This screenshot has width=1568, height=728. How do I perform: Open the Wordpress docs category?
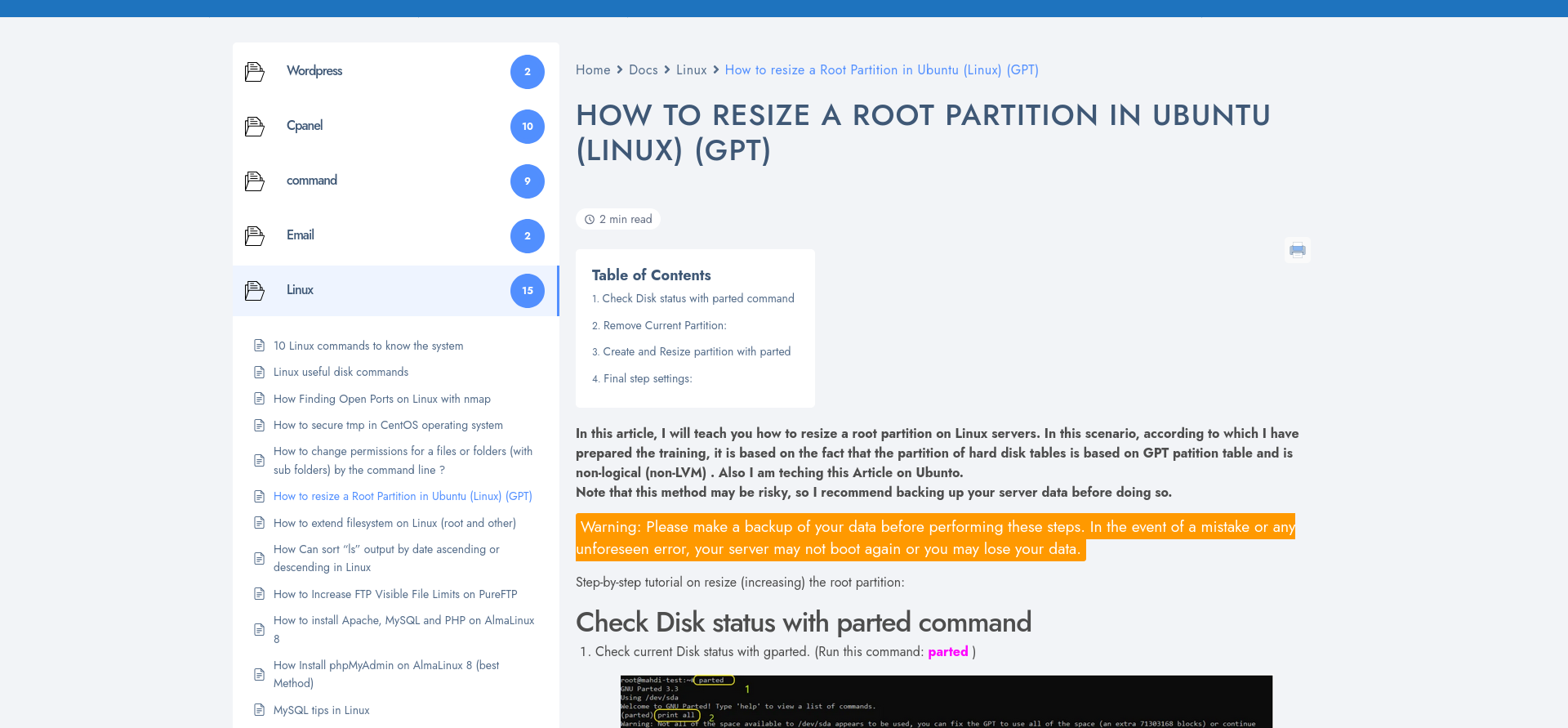click(314, 71)
